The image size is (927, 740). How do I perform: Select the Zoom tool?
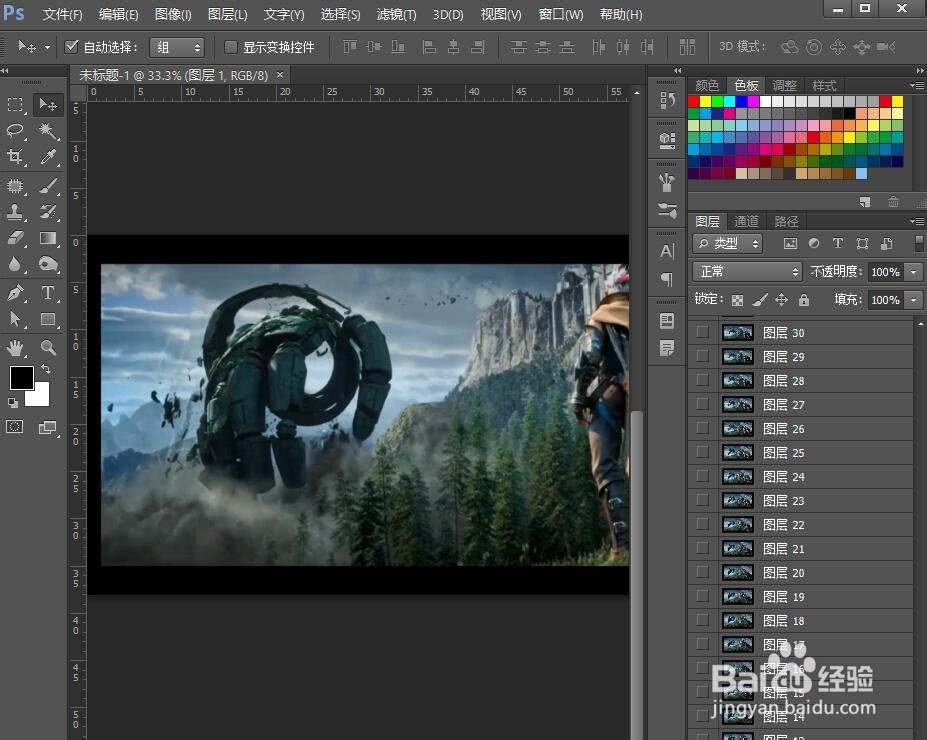pos(48,348)
